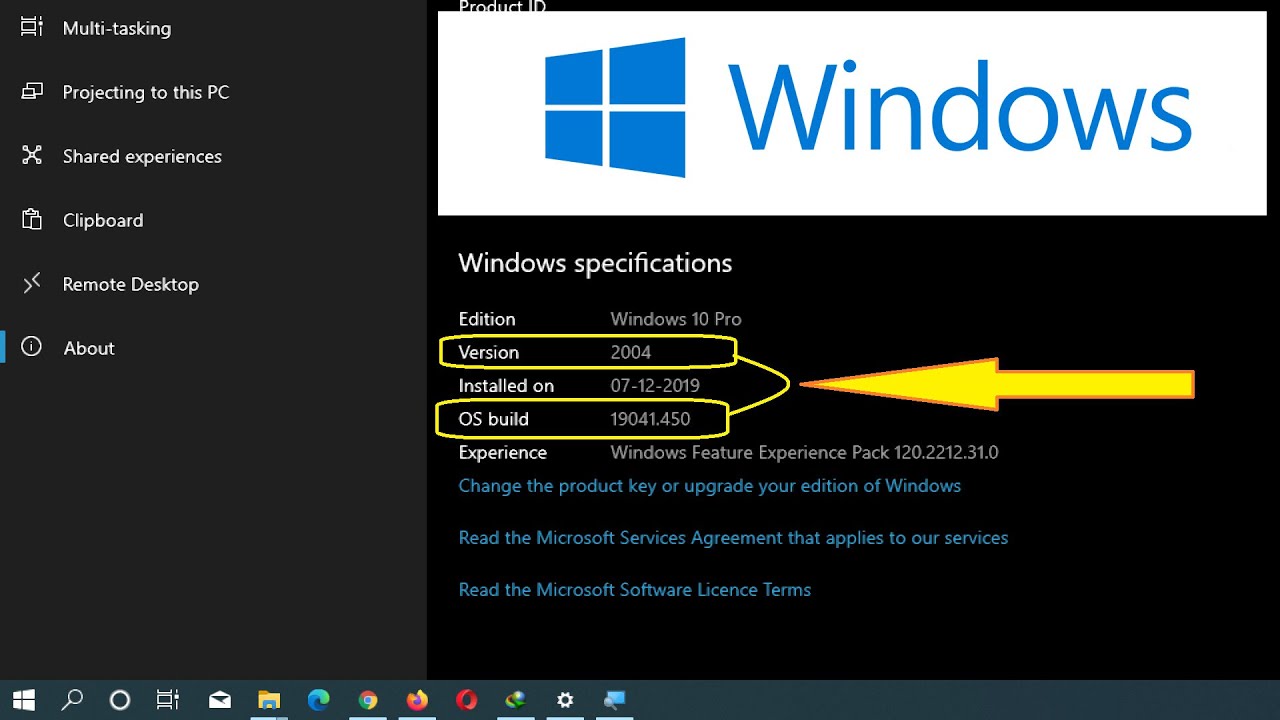This screenshot has width=1280, height=720.
Task: Click the Edition label
Action: click(487, 319)
